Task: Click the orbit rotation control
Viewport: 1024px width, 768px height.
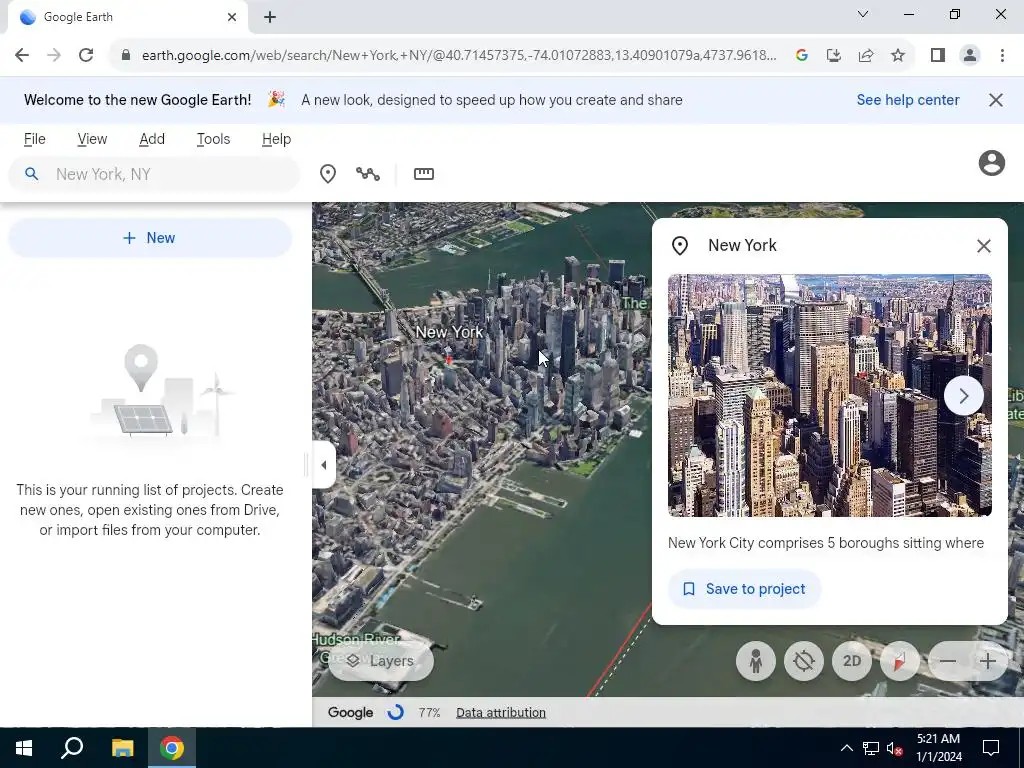Action: coord(804,661)
